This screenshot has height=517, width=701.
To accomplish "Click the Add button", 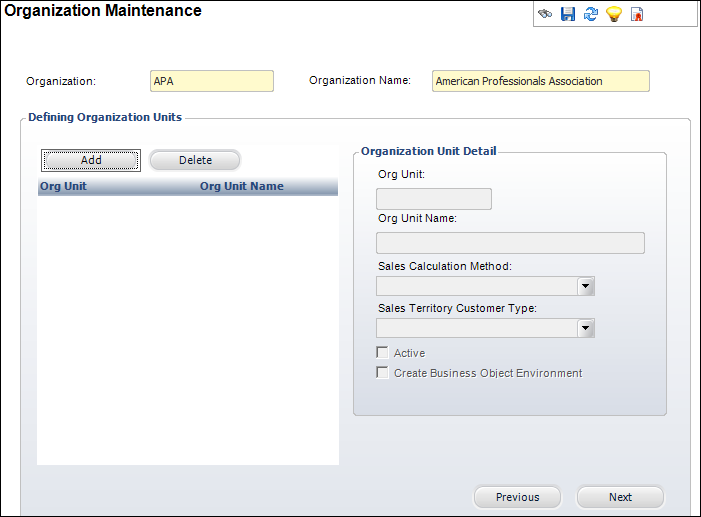I will coord(91,160).
